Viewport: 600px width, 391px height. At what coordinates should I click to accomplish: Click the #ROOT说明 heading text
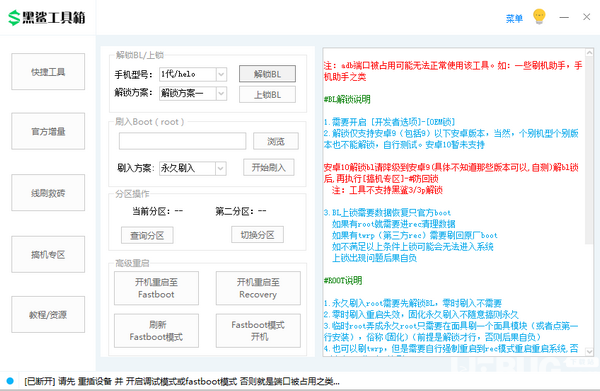(343, 280)
